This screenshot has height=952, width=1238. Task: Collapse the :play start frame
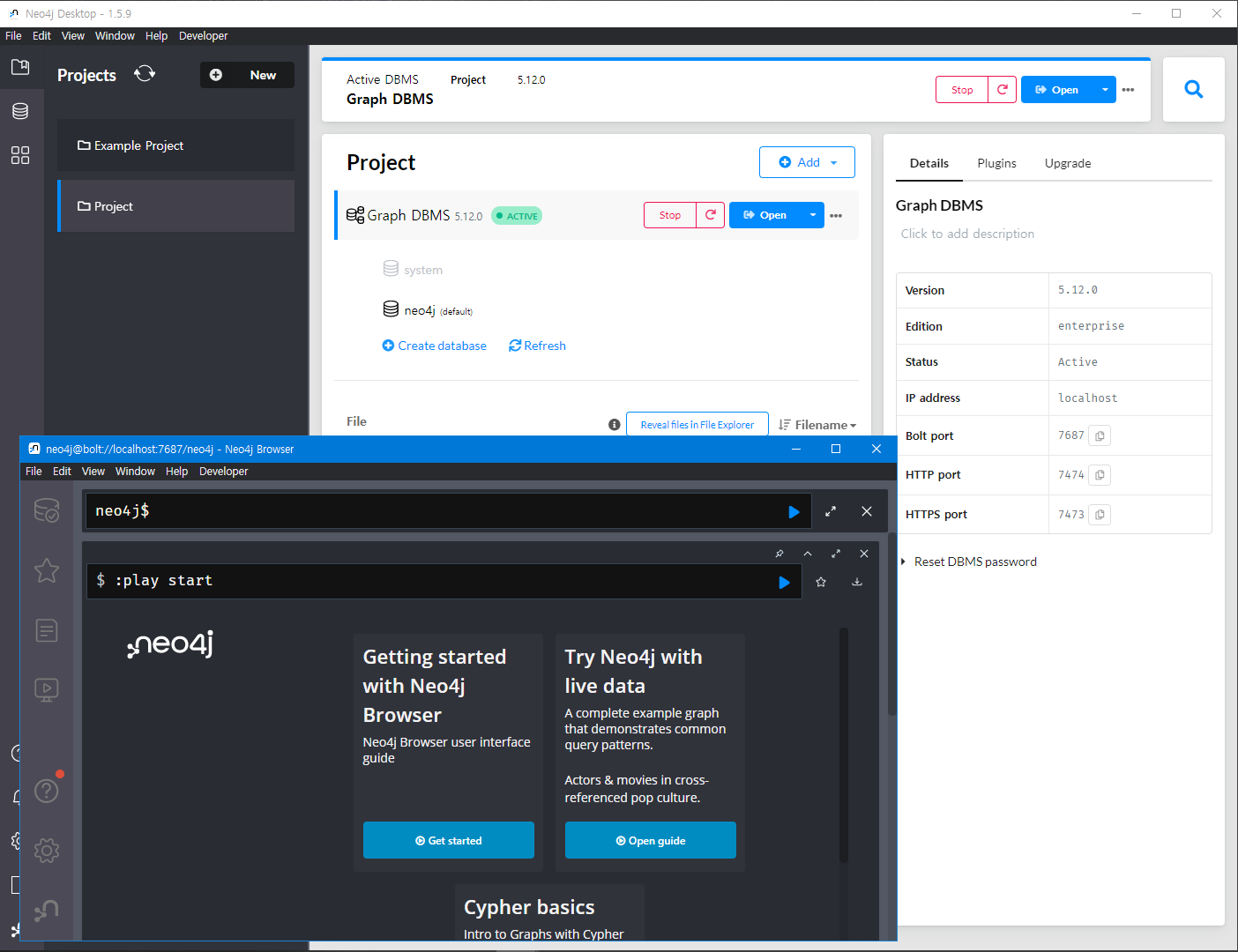pos(808,554)
